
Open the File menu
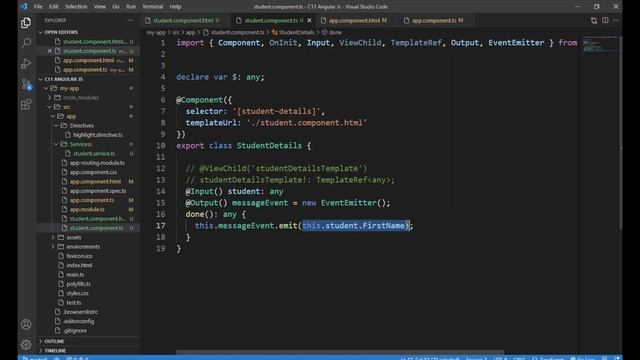[x=38, y=7]
